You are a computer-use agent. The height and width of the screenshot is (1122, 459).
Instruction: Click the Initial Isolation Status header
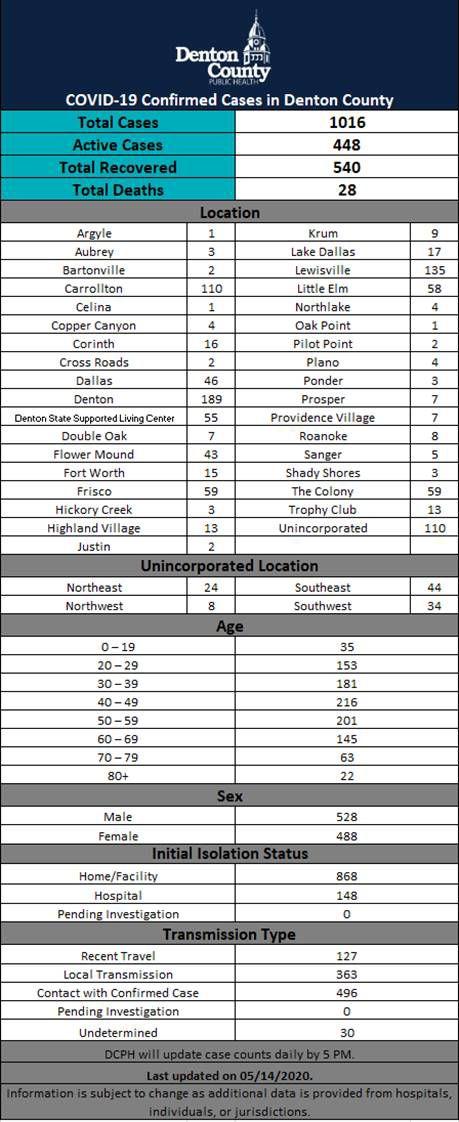click(229, 854)
